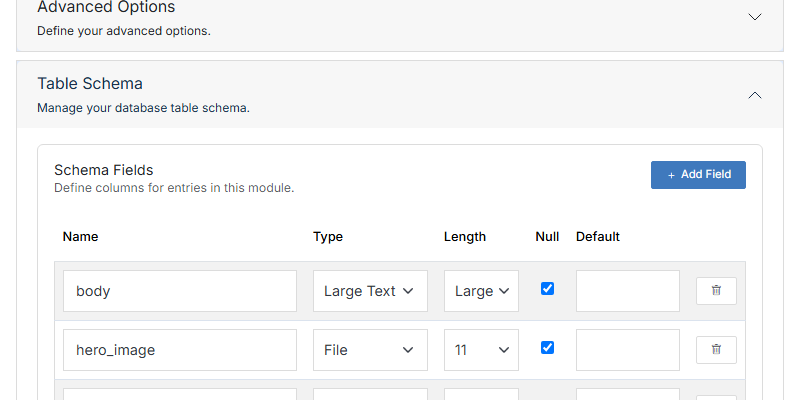The height and width of the screenshot is (400, 800).
Task: Expand the Advanced Options section
Action: pos(755,17)
